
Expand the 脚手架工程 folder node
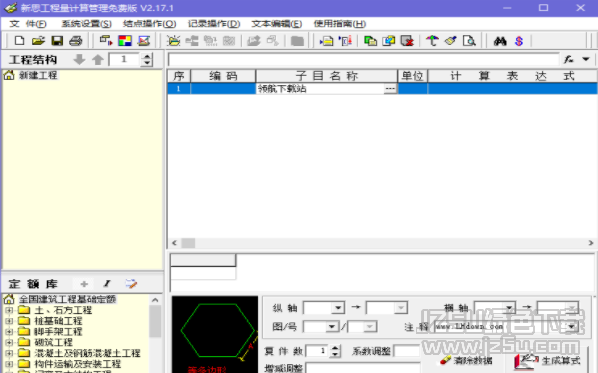9,331
